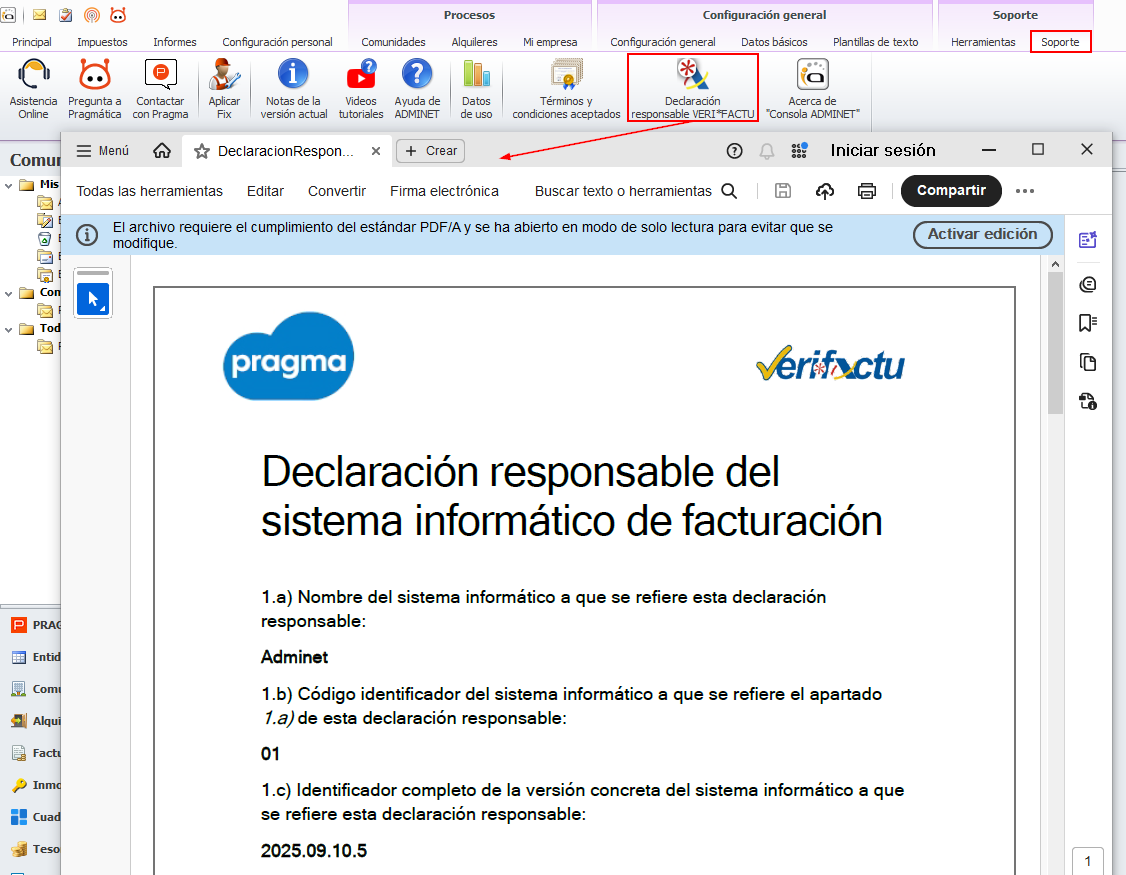Close the DeclaracionRespon tab
The image size is (1126, 875).
[x=376, y=151]
